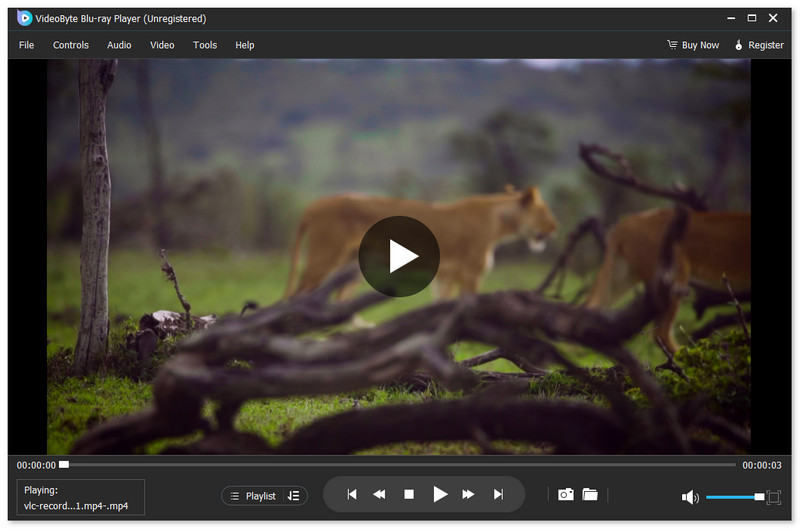The width and height of the screenshot is (800, 529).
Task: Open the playlist sort order dropdown
Action: 293,496
